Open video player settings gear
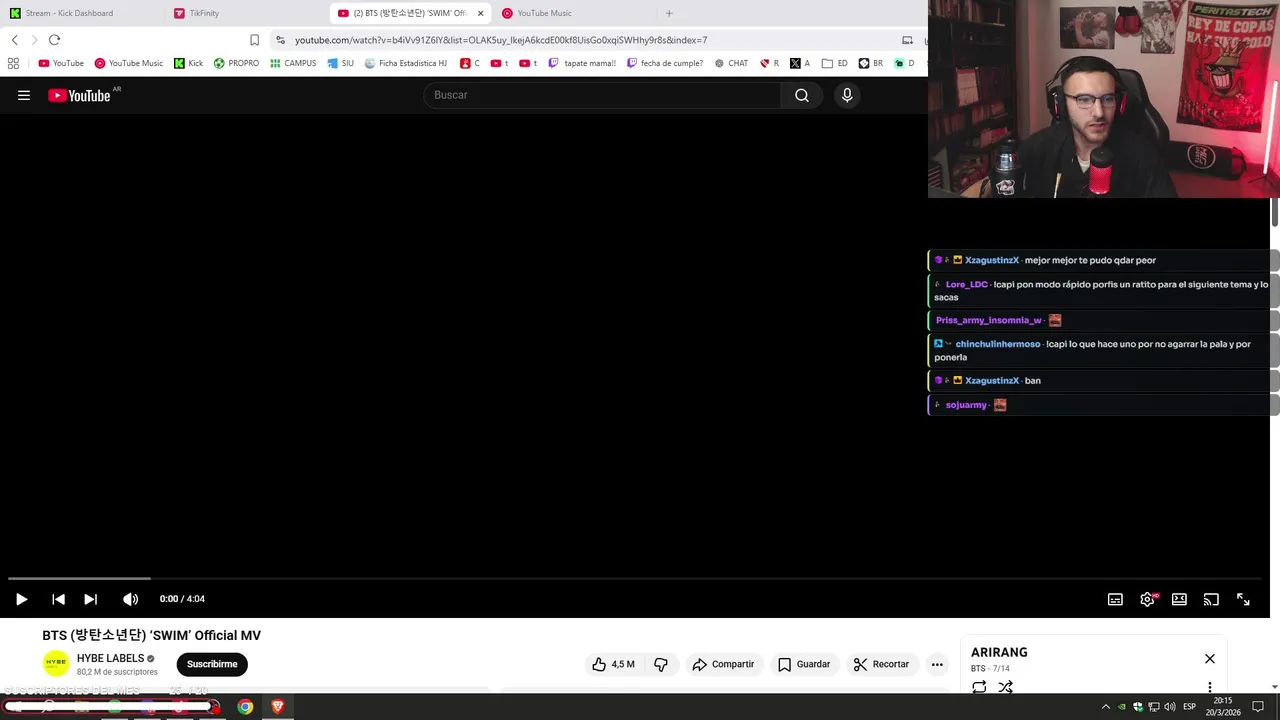 [1147, 599]
